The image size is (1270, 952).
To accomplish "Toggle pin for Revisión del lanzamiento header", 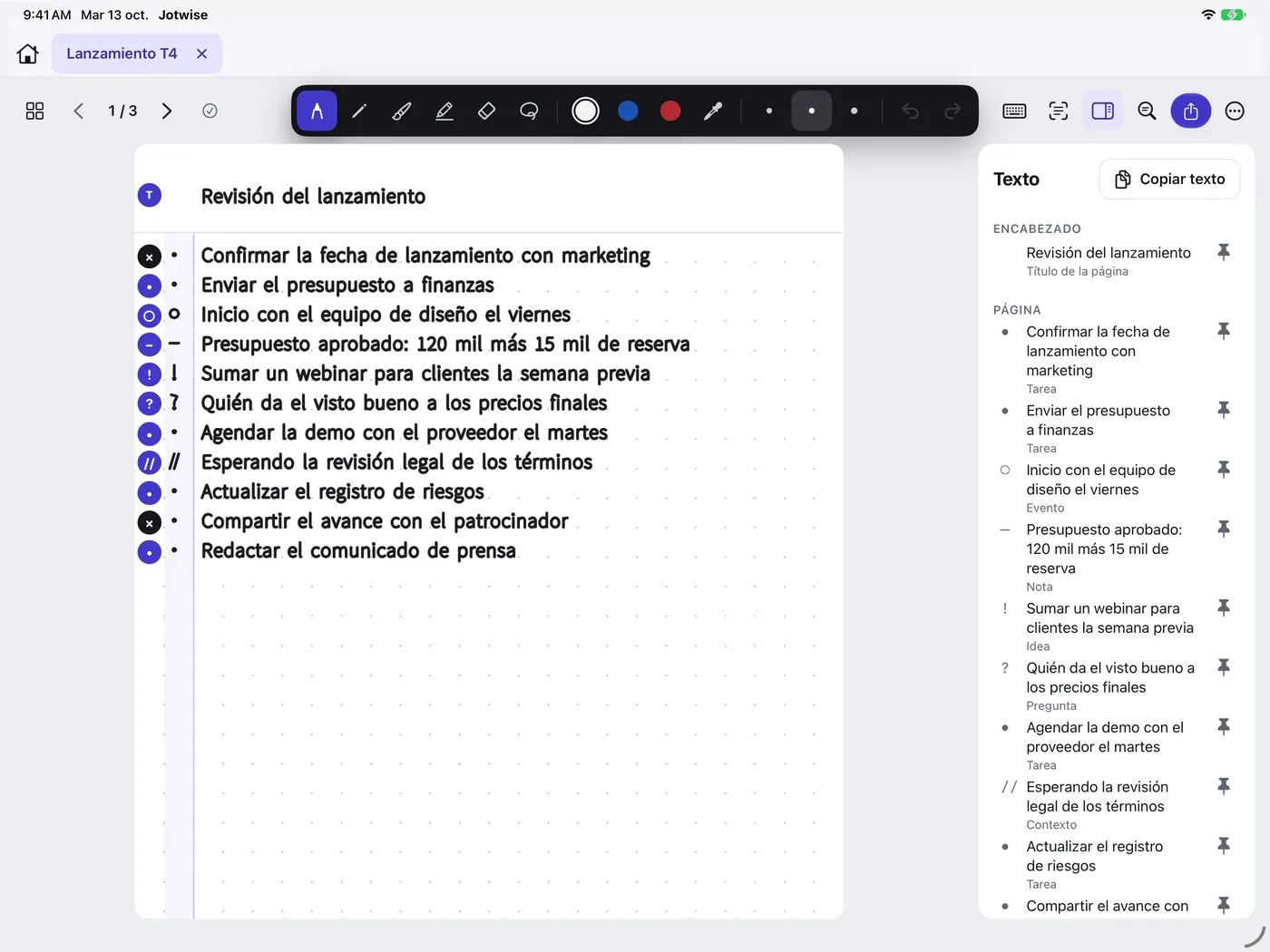I will (1224, 252).
